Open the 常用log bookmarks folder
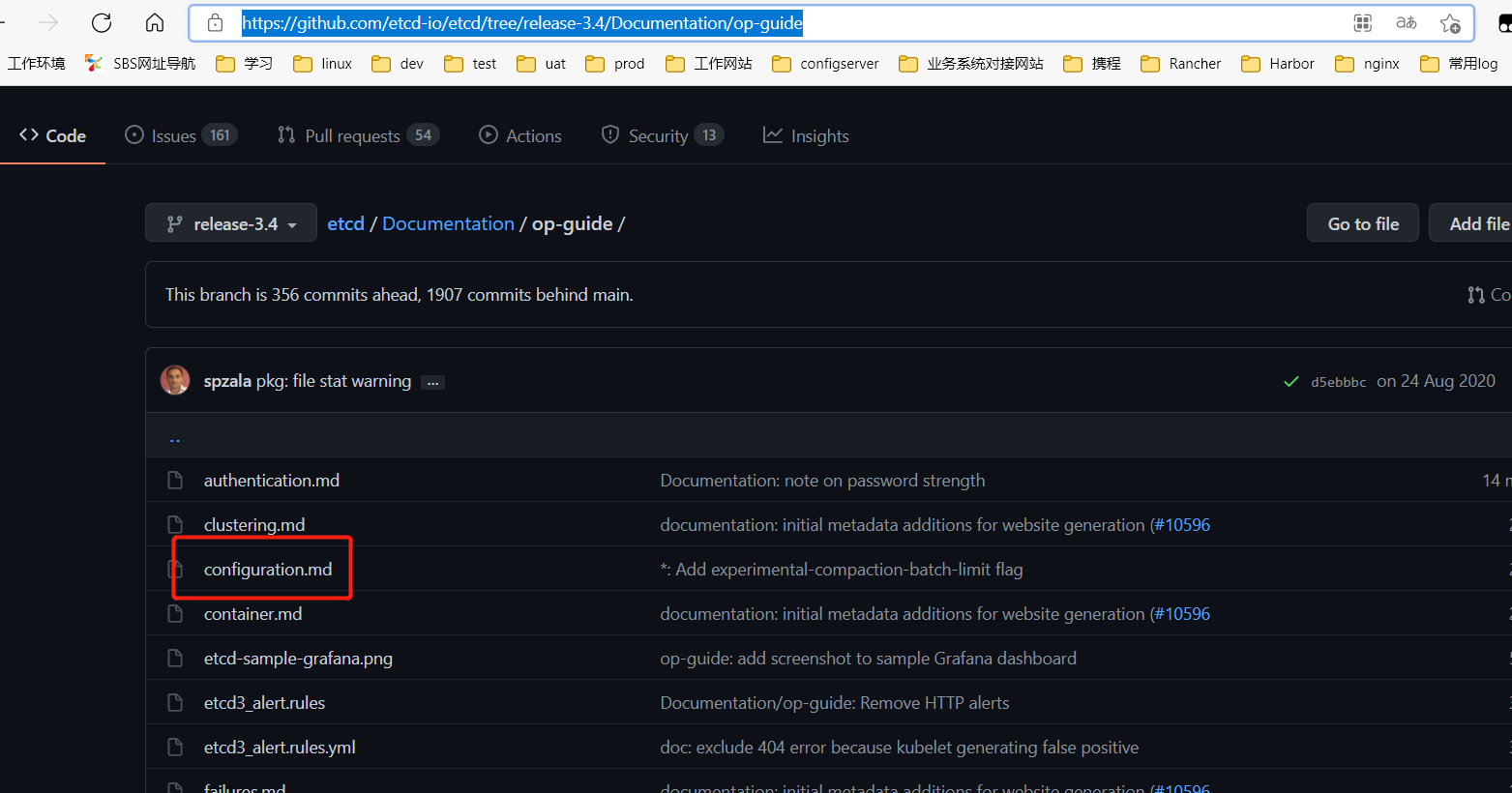1512x793 pixels. (1459, 64)
